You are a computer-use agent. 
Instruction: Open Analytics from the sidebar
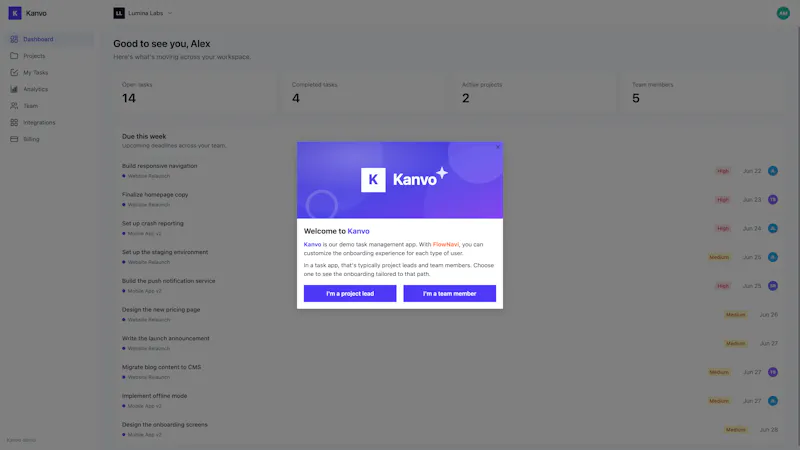(x=49, y=89)
